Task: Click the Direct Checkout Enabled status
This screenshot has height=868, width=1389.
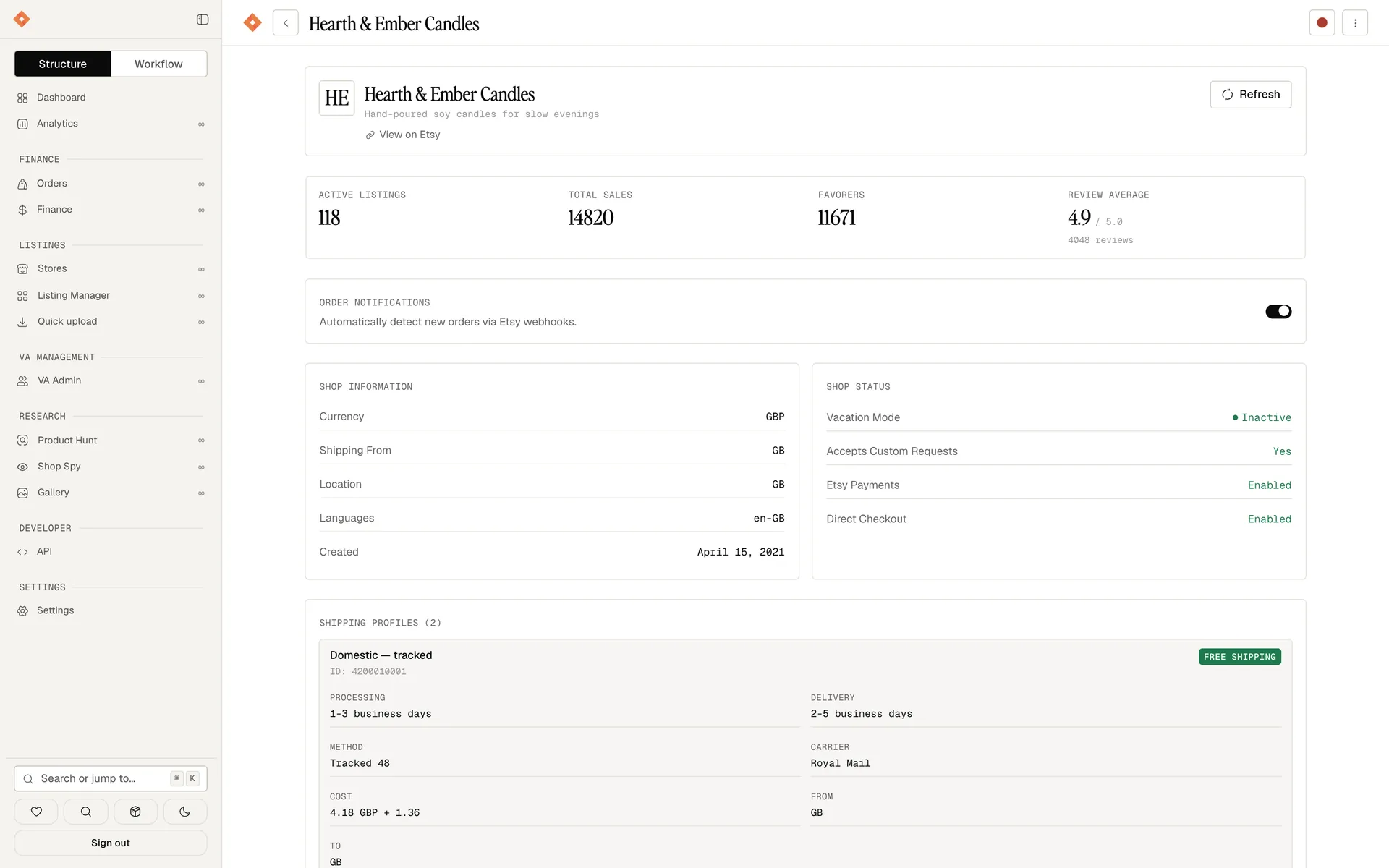Action: tap(1270, 519)
